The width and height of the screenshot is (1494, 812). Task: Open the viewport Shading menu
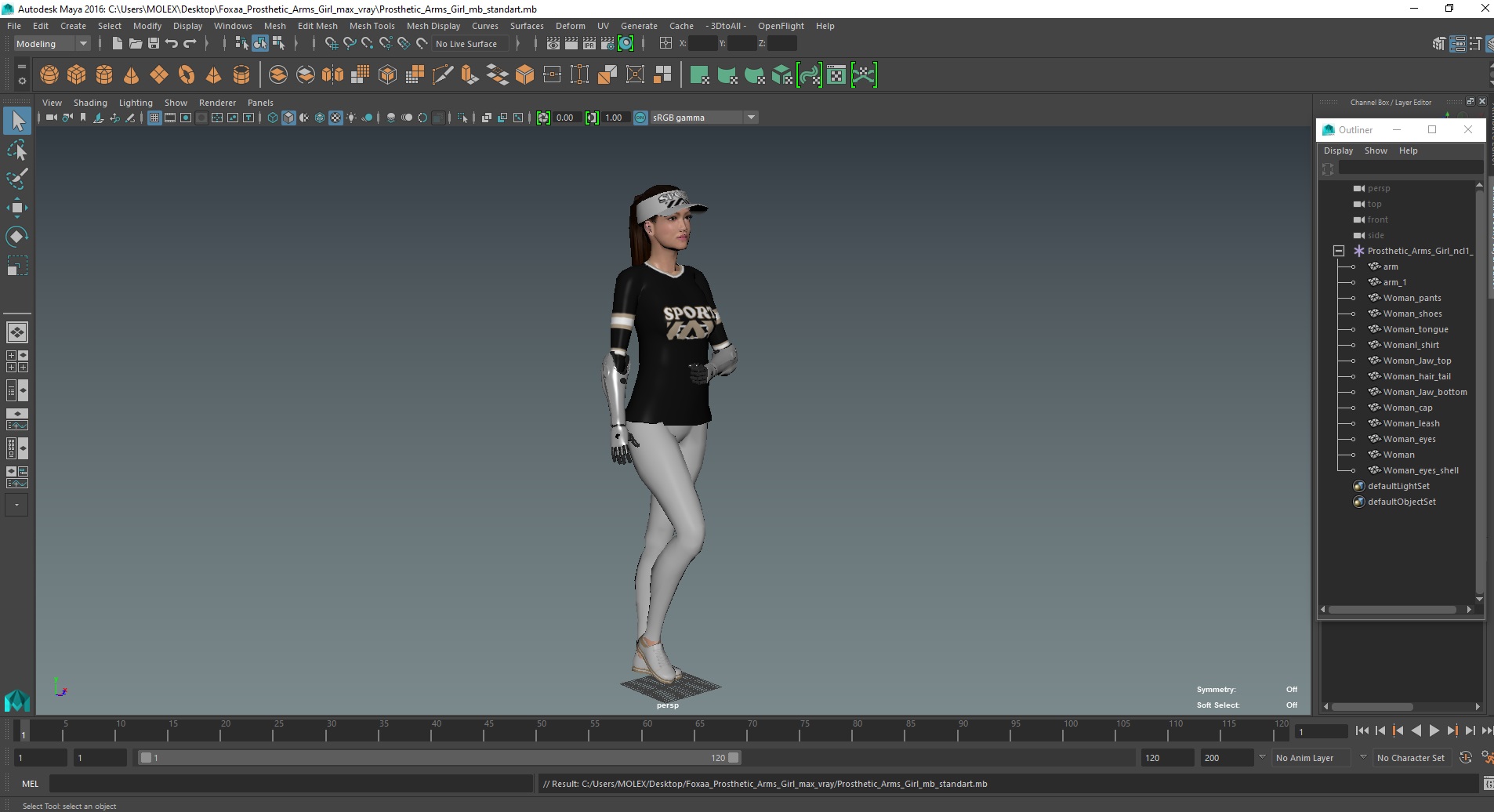tap(90, 103)
